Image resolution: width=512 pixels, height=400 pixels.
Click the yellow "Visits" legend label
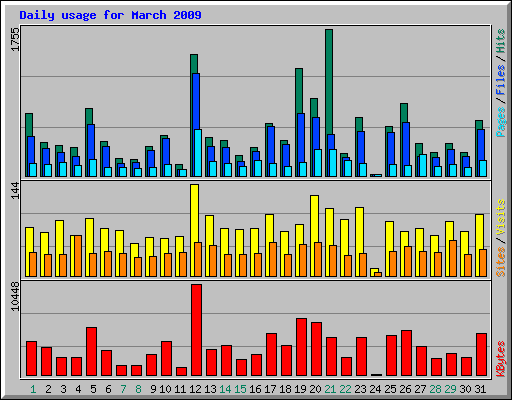click(x=500, y=217)
